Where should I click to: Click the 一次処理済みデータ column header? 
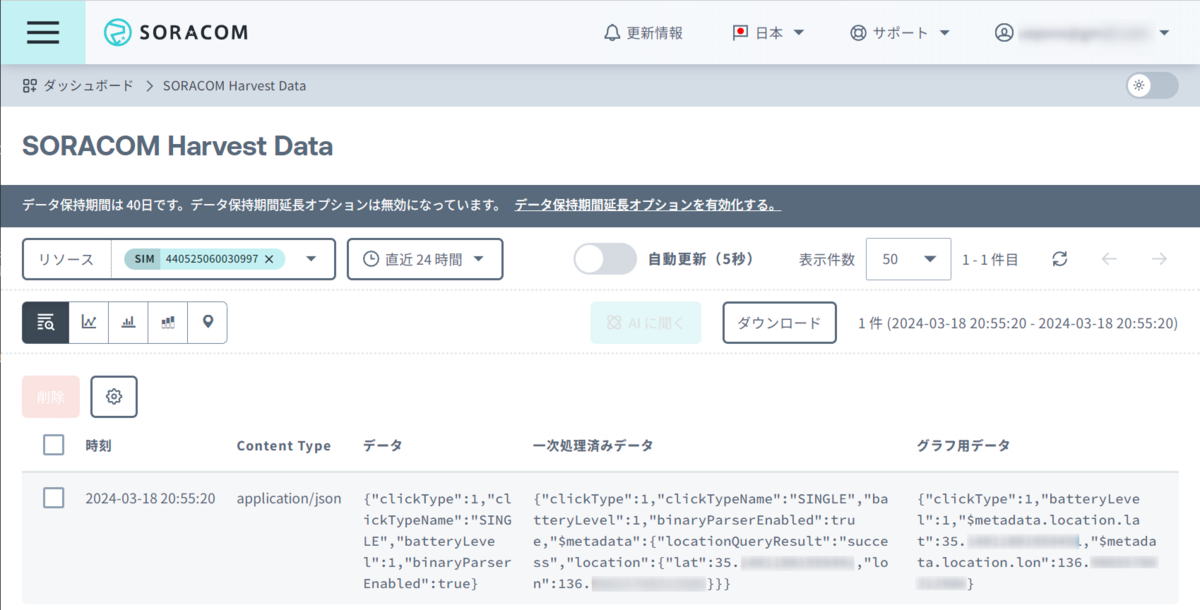[x=594, y=446]
